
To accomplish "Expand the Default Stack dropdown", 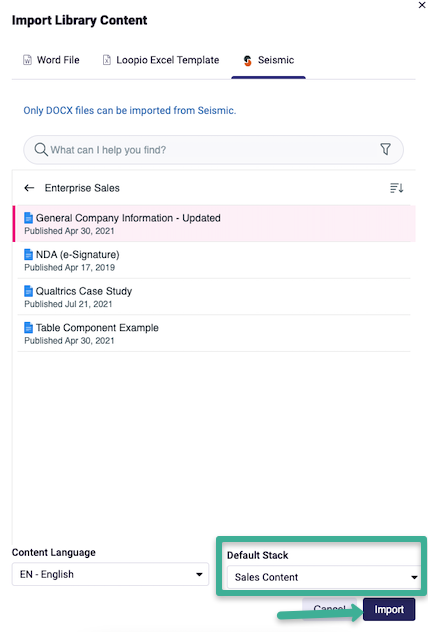I will tap(324, 577).
